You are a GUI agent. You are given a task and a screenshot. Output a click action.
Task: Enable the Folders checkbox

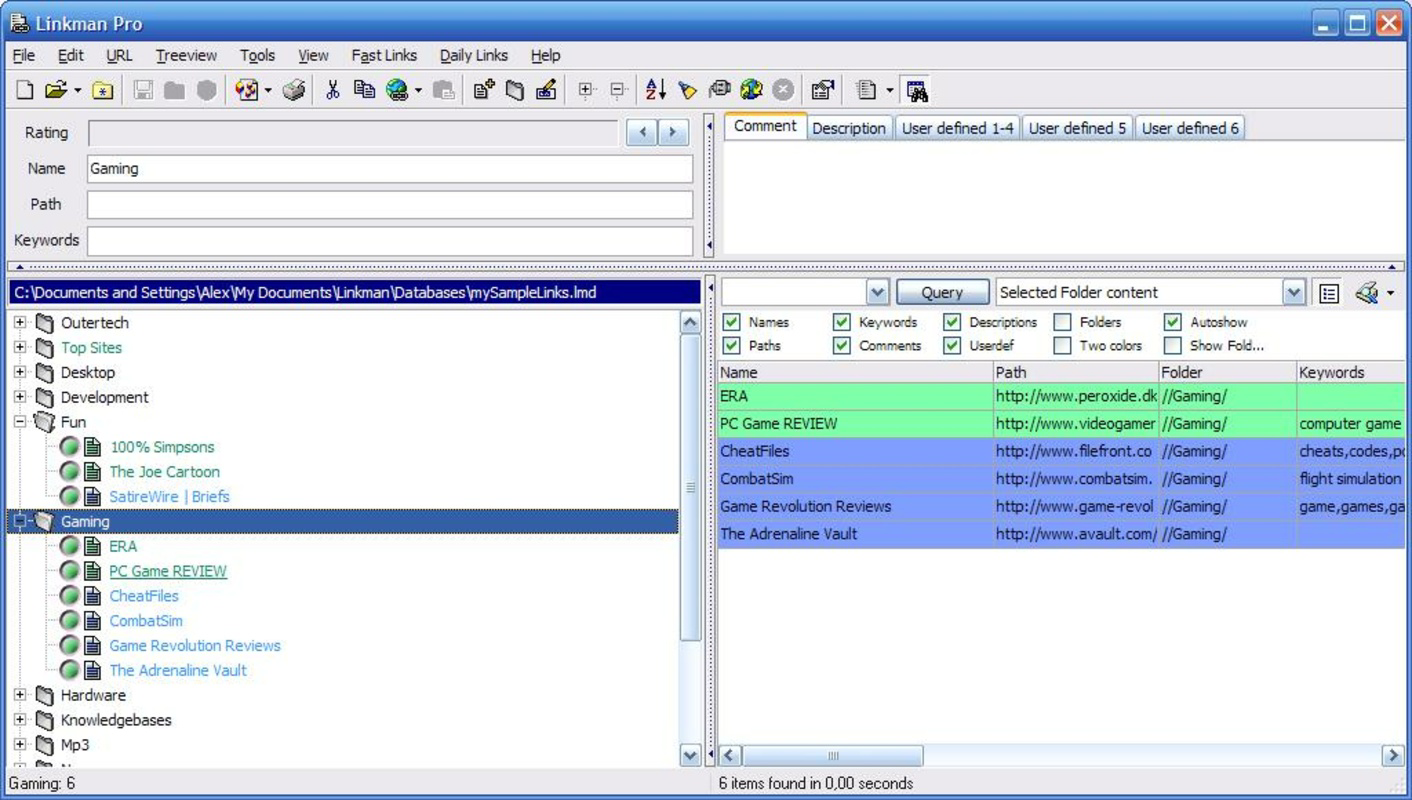tap(1062, 322)
